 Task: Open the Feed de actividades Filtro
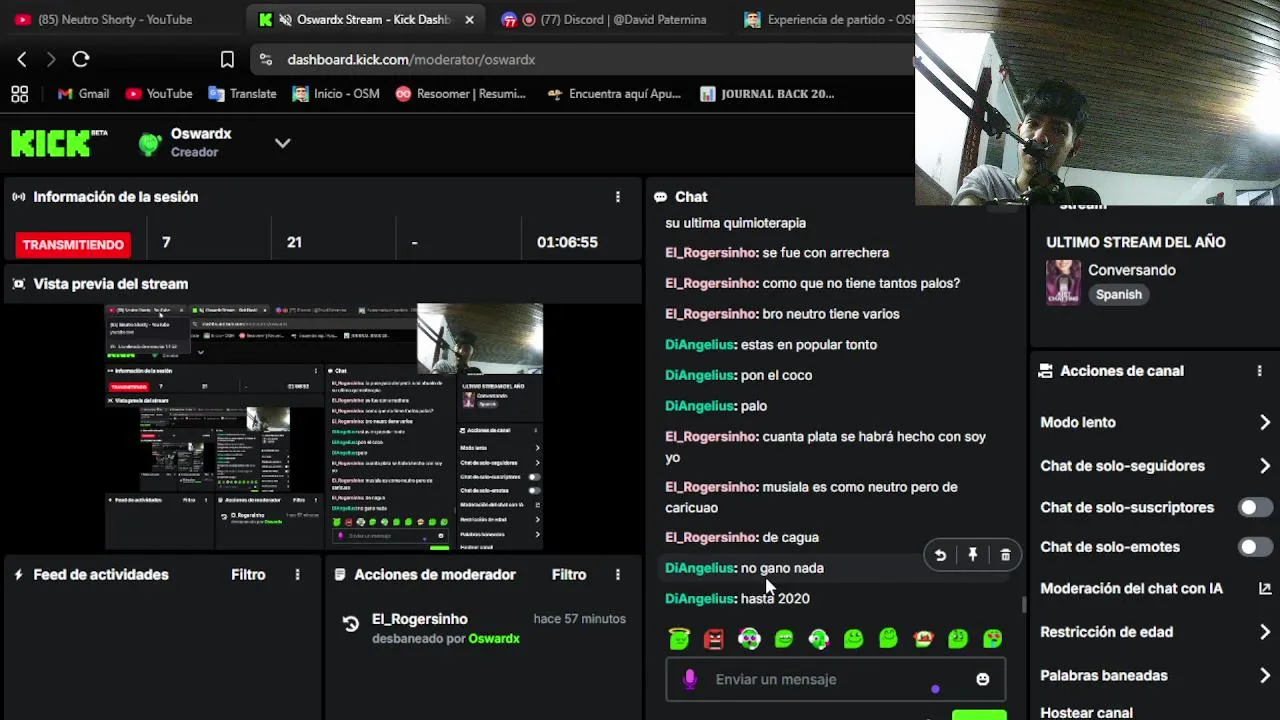248,575
